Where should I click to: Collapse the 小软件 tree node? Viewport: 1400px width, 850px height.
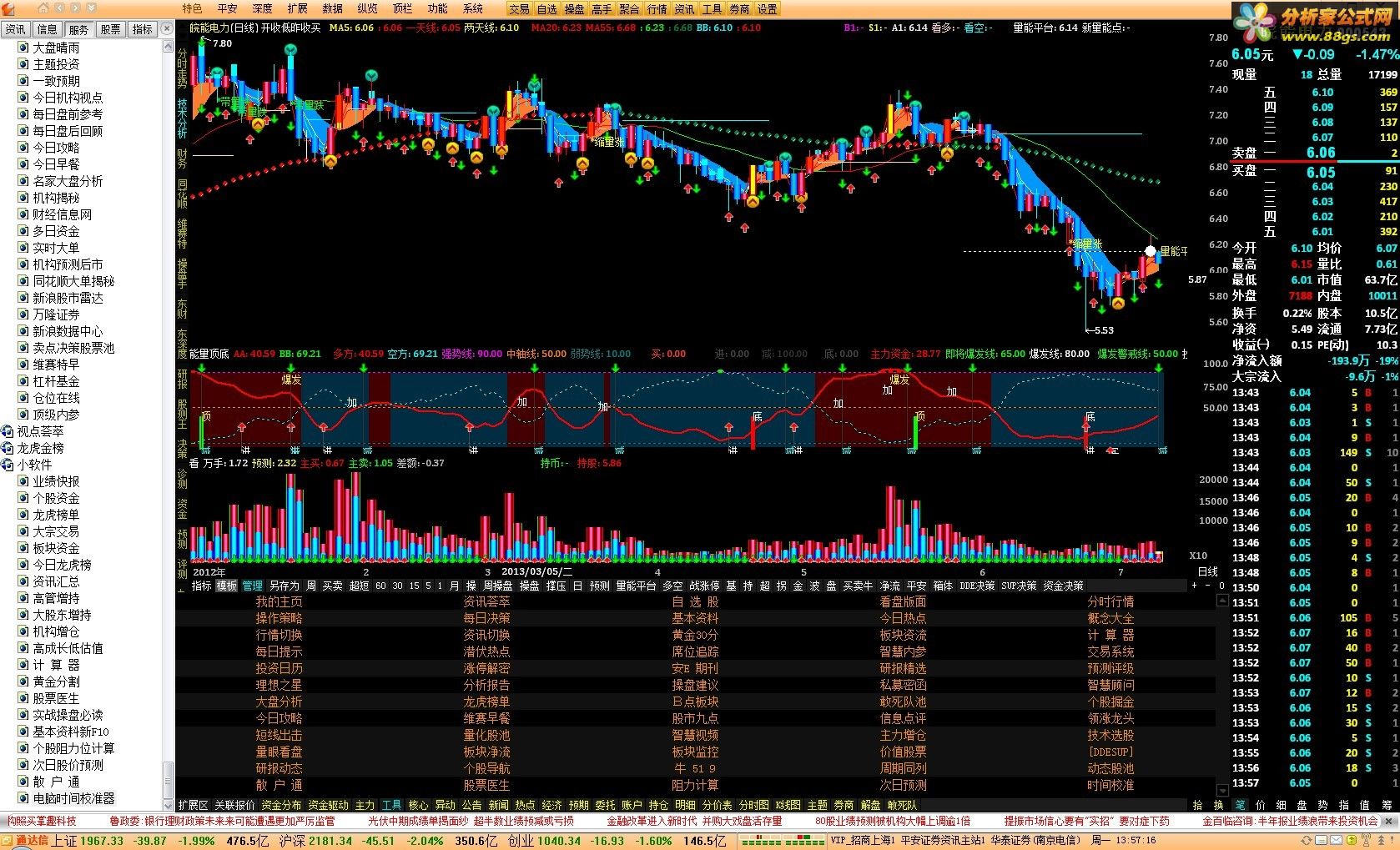(8, 465)
